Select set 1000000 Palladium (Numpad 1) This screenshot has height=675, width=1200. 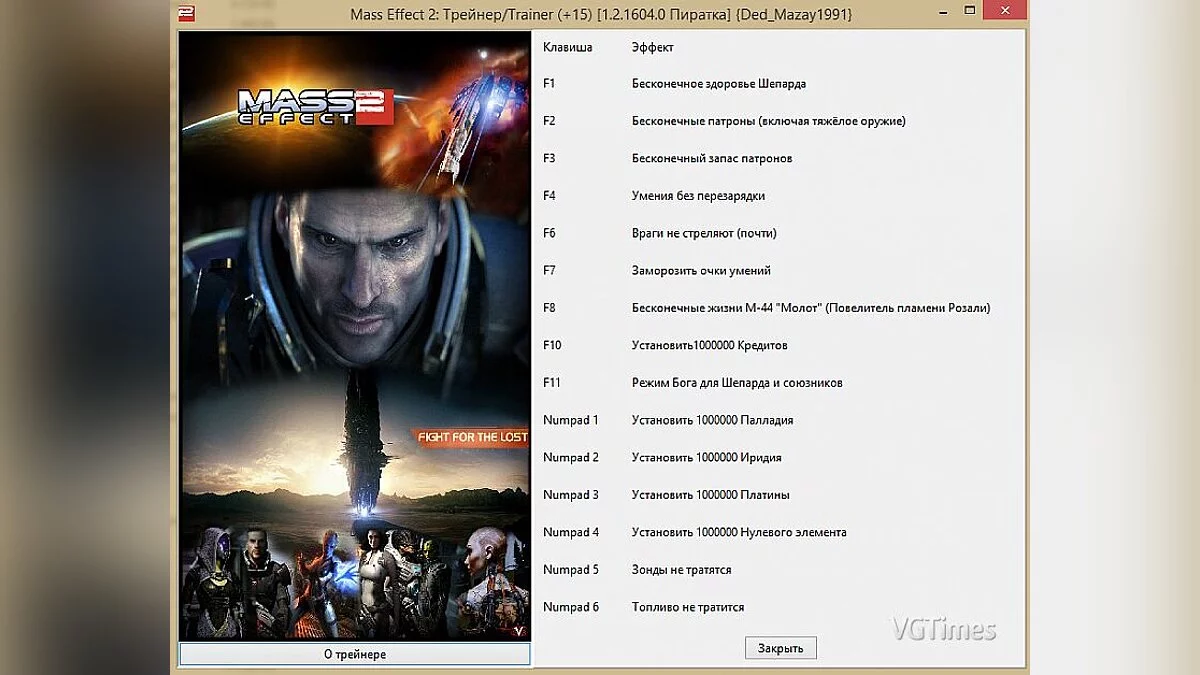tap(710, 420)
